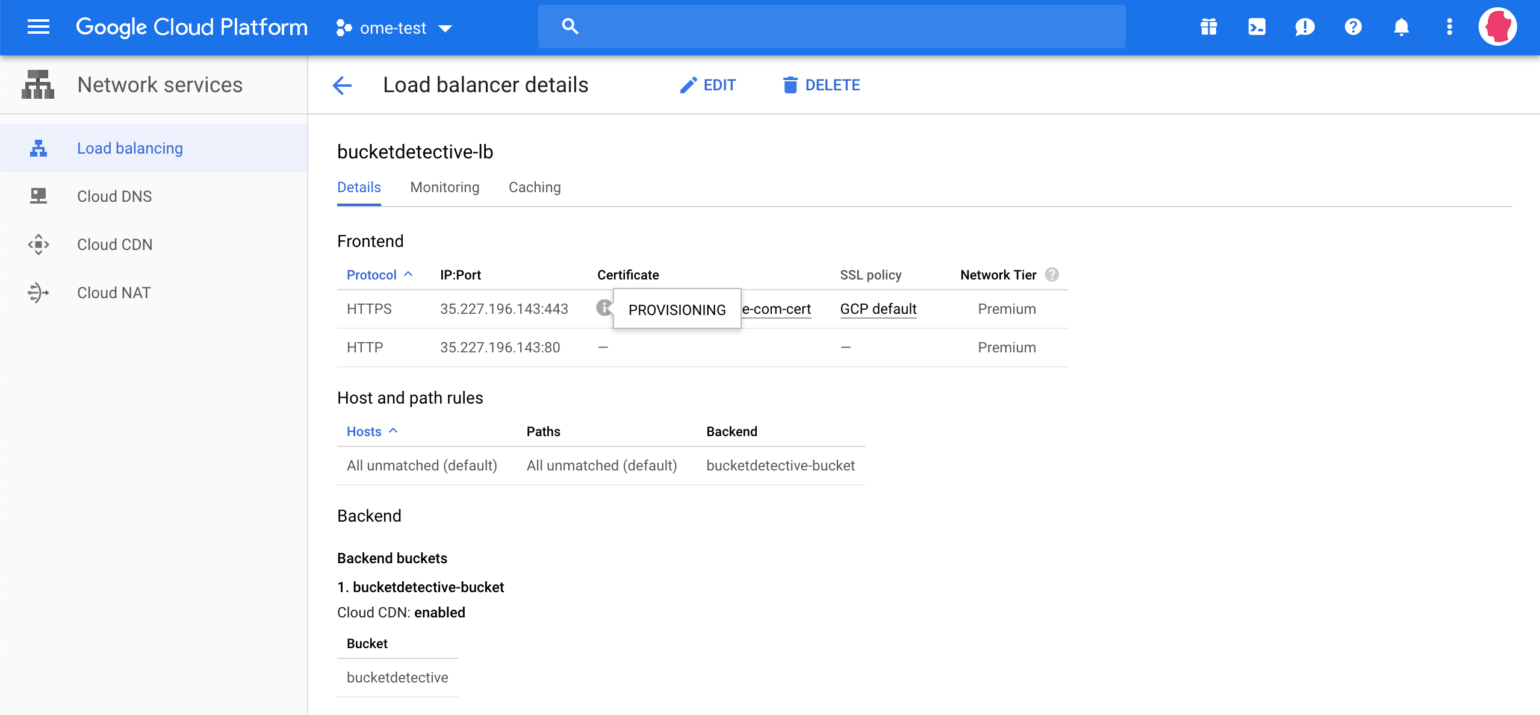Go back using the back arrow

[342, 86]
